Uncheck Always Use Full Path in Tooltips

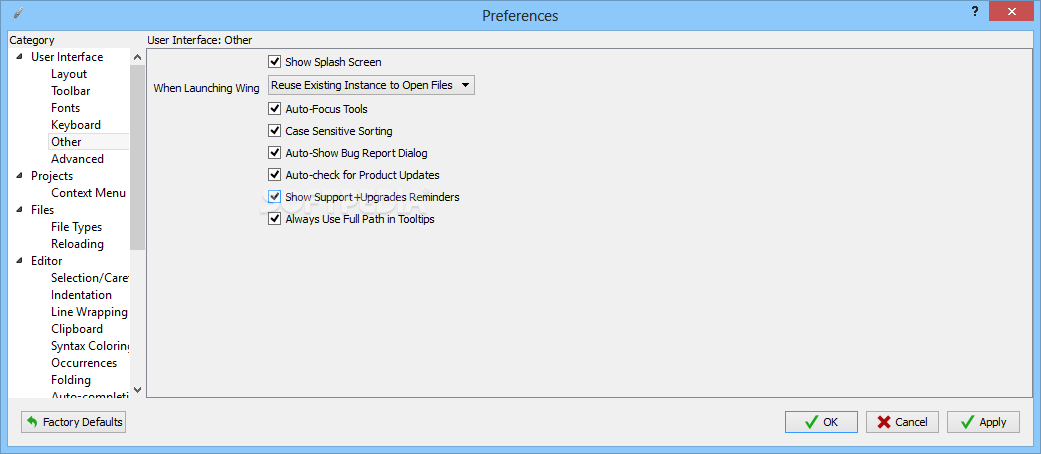pos(275,219)
